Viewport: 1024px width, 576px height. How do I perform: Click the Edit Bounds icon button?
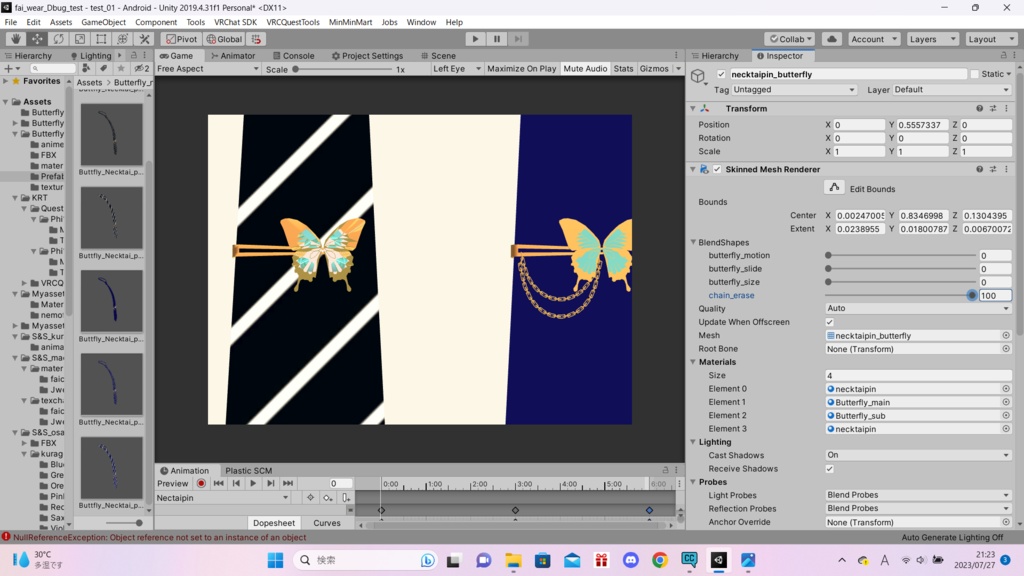pyautogui.click(x=834, y=188)
